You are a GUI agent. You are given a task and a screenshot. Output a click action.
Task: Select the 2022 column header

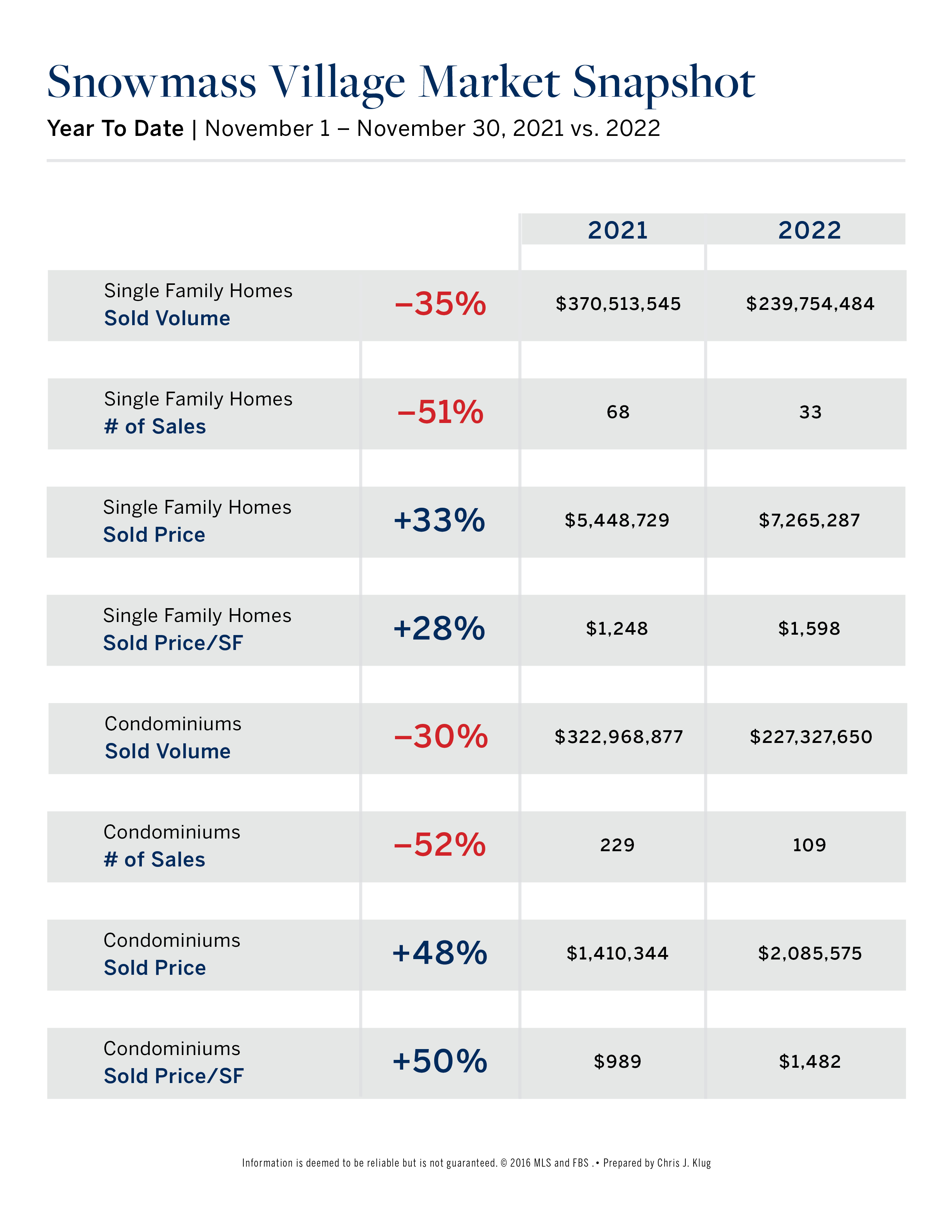(x=809, y=230)
